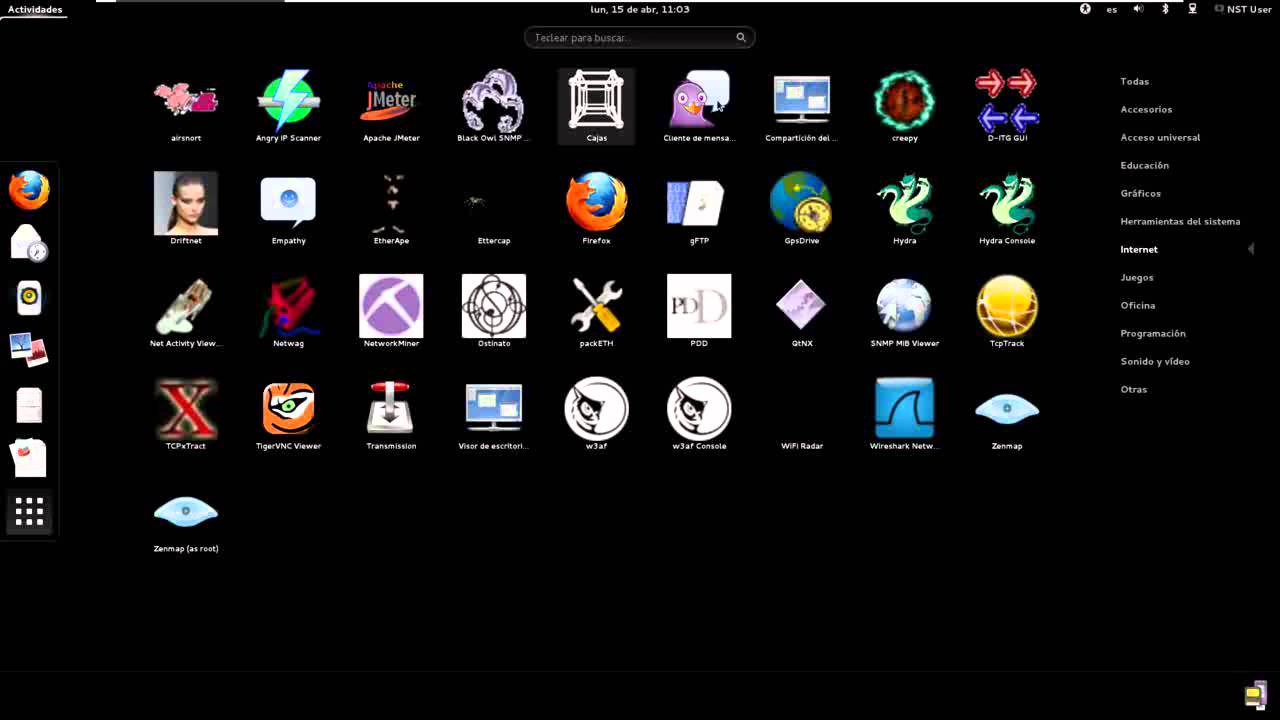Screen dimensions: 1280x720
Task: Open Compartición del escritorio launcher
Action: pyautogui.click(x=801, y=106)
